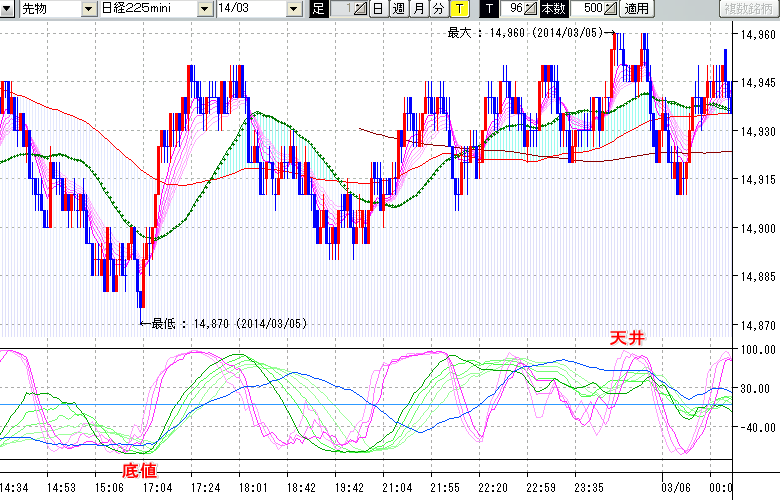The image size is (780, 500).
Task: Select the 分 minute chart button
Action: (438, 9)
